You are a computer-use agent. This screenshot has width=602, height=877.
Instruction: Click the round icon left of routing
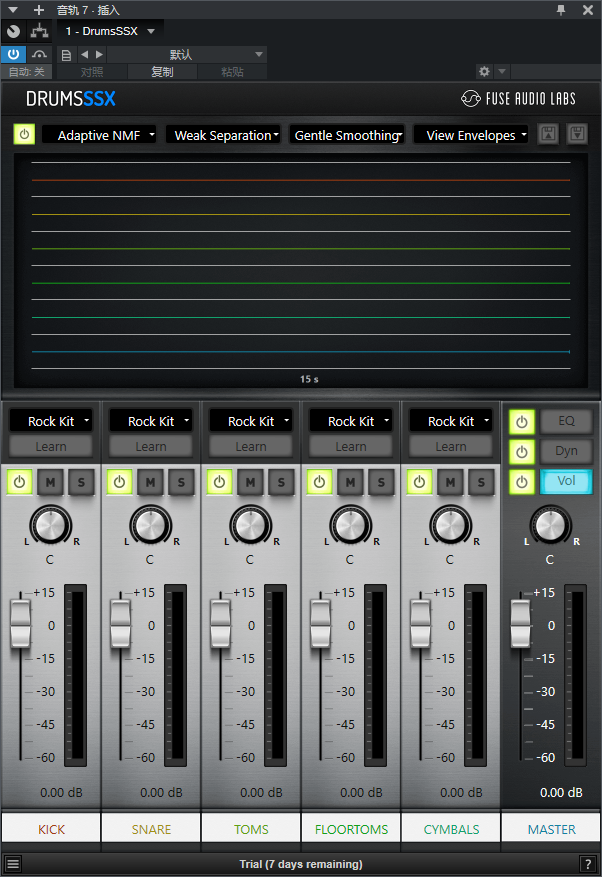tap(13, 31)
